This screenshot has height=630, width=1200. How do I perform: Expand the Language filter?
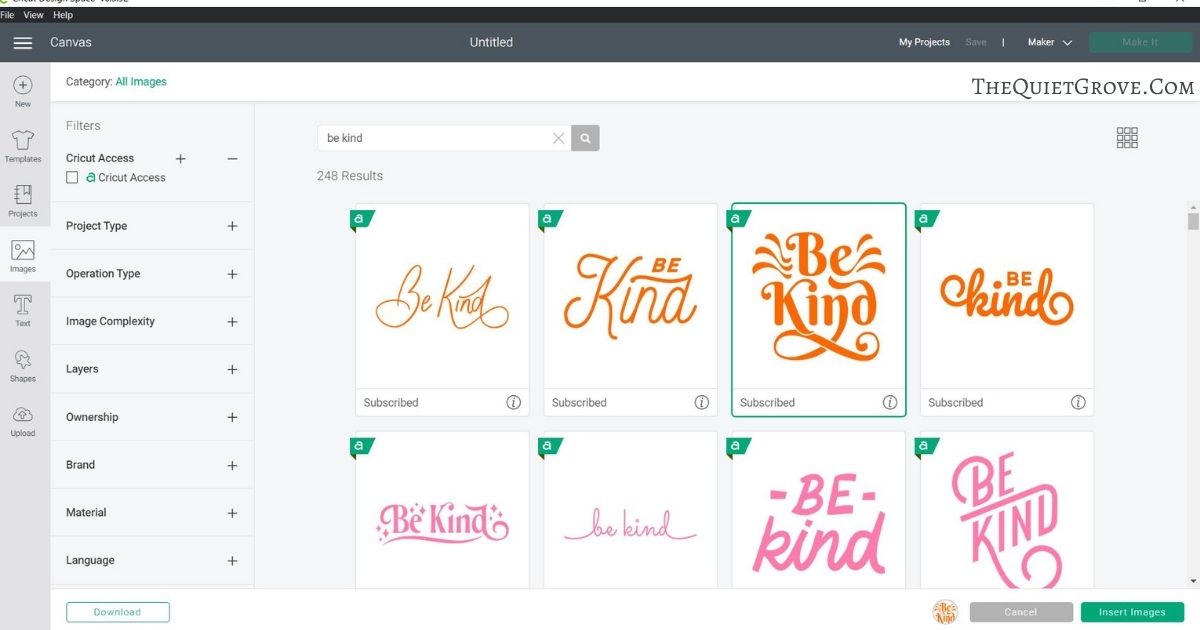point(232,561)
